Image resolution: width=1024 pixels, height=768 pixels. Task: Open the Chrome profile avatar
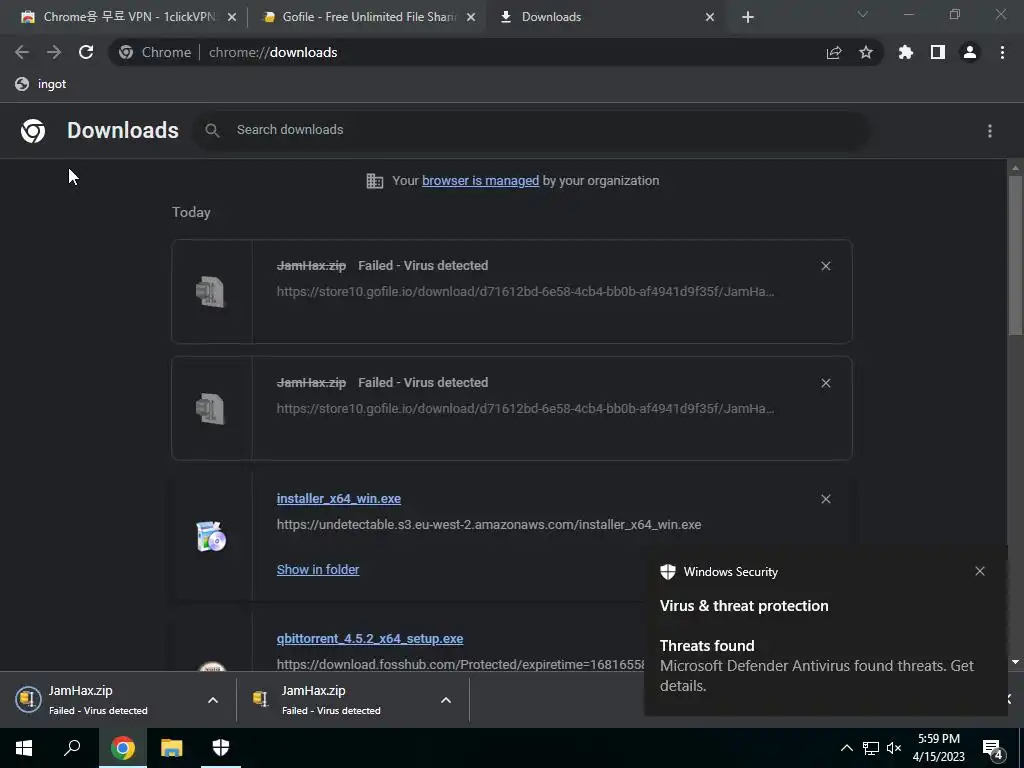pyautogui.click(x=970, y=52)
